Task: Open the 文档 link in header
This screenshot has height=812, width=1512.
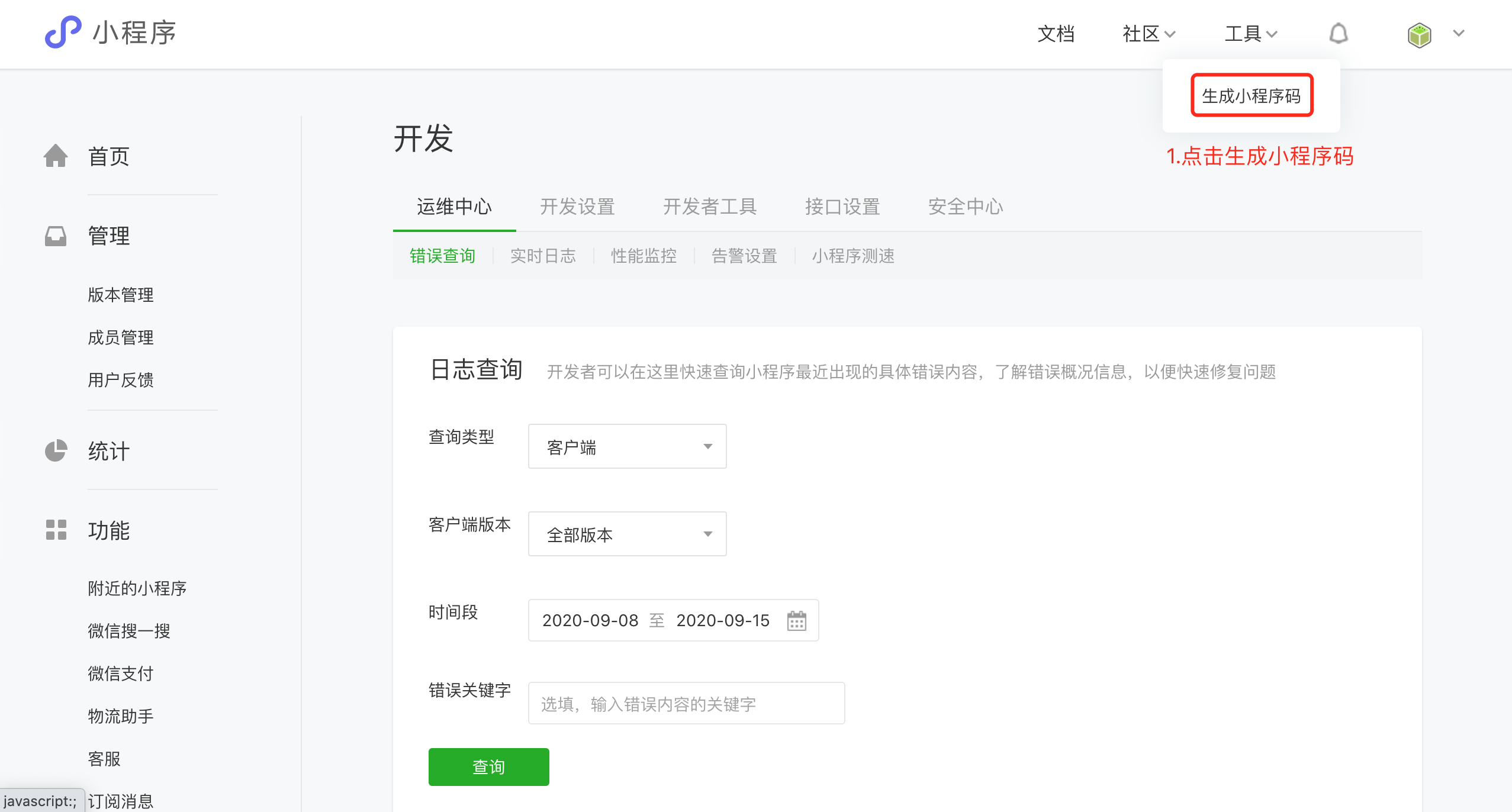Action: (x=1056, y=34)
